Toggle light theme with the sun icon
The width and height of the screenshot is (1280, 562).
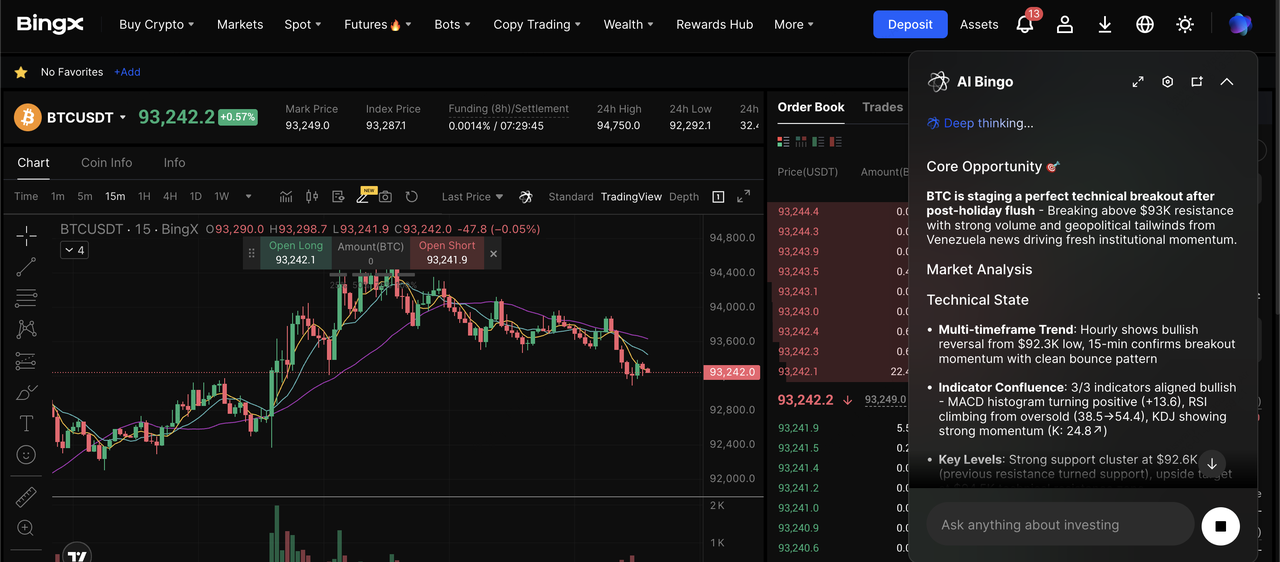coord(1185,25)
